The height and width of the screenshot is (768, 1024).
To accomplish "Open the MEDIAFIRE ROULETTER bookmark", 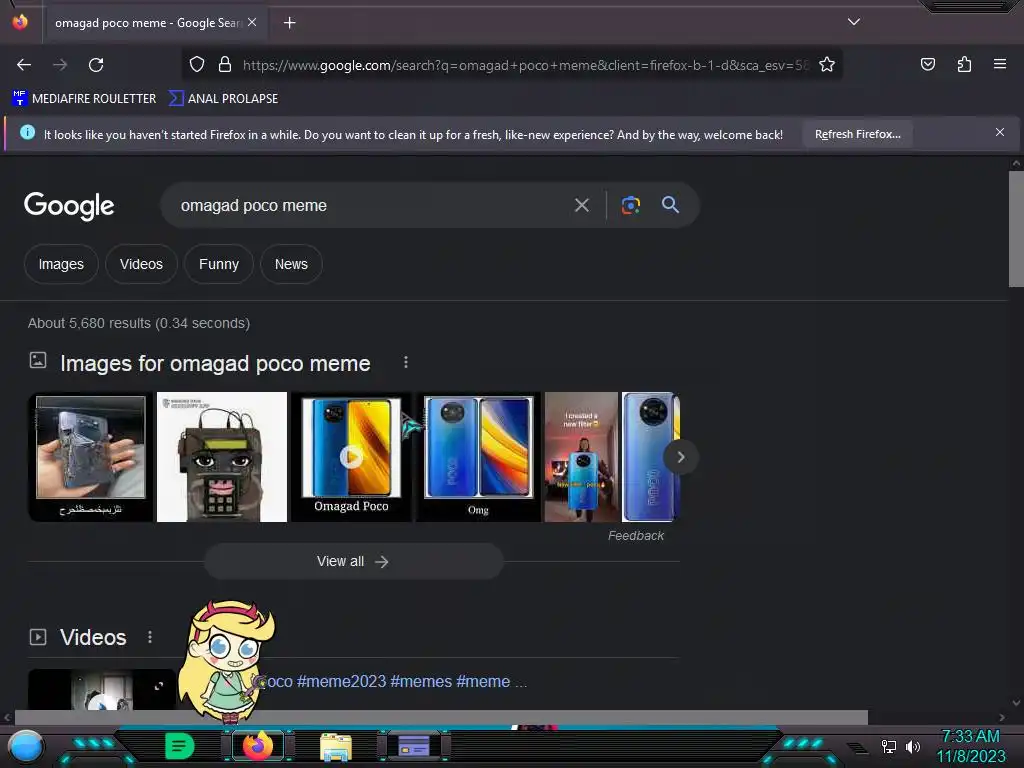I will point(84,99).
